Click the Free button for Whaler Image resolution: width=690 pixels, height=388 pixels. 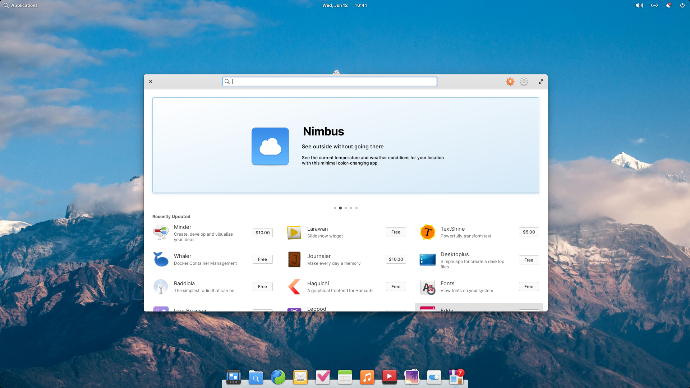point(263,260)
